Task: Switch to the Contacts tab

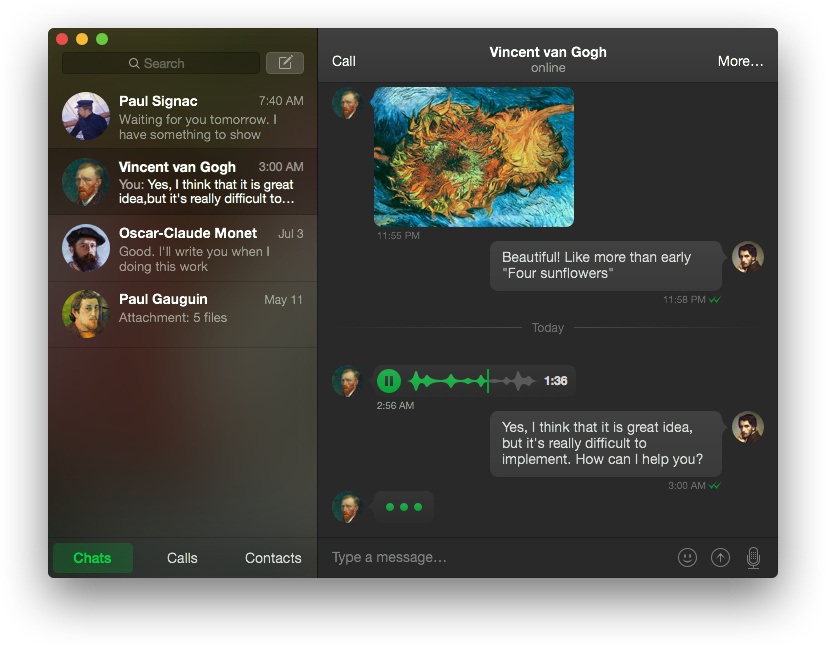Action: 273,558
